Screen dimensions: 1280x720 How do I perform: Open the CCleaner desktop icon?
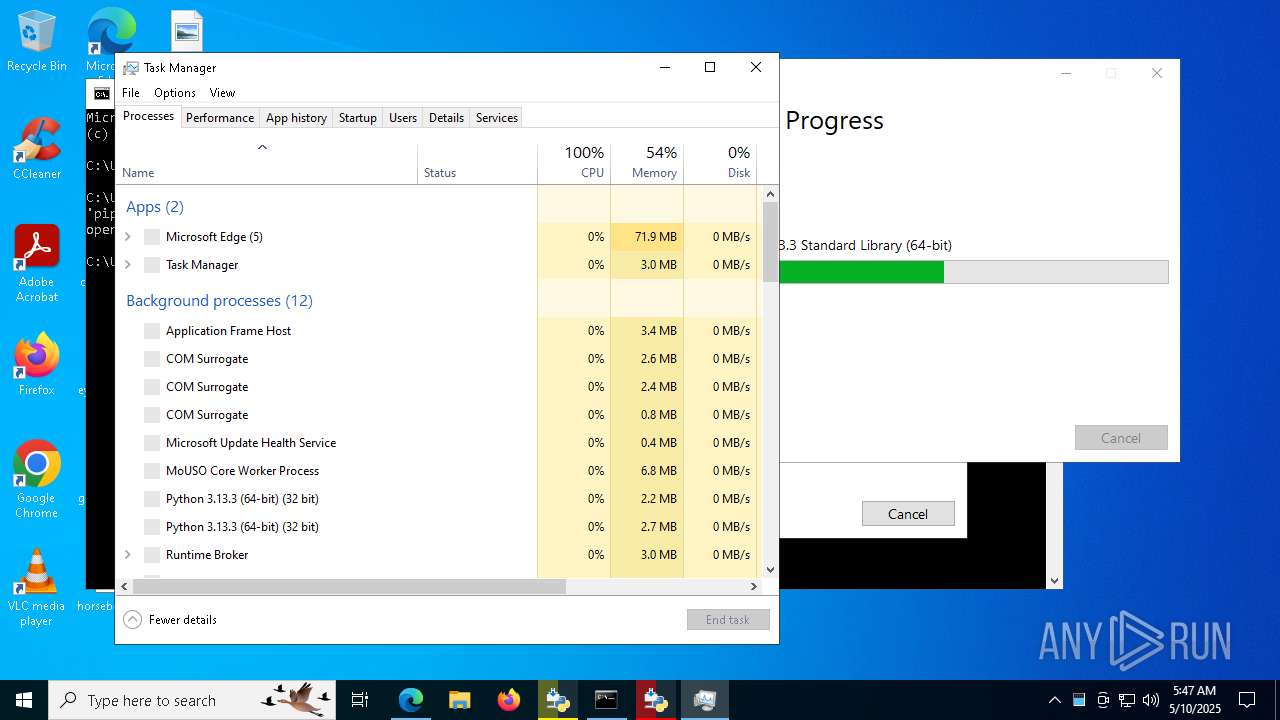coord(36,148)
